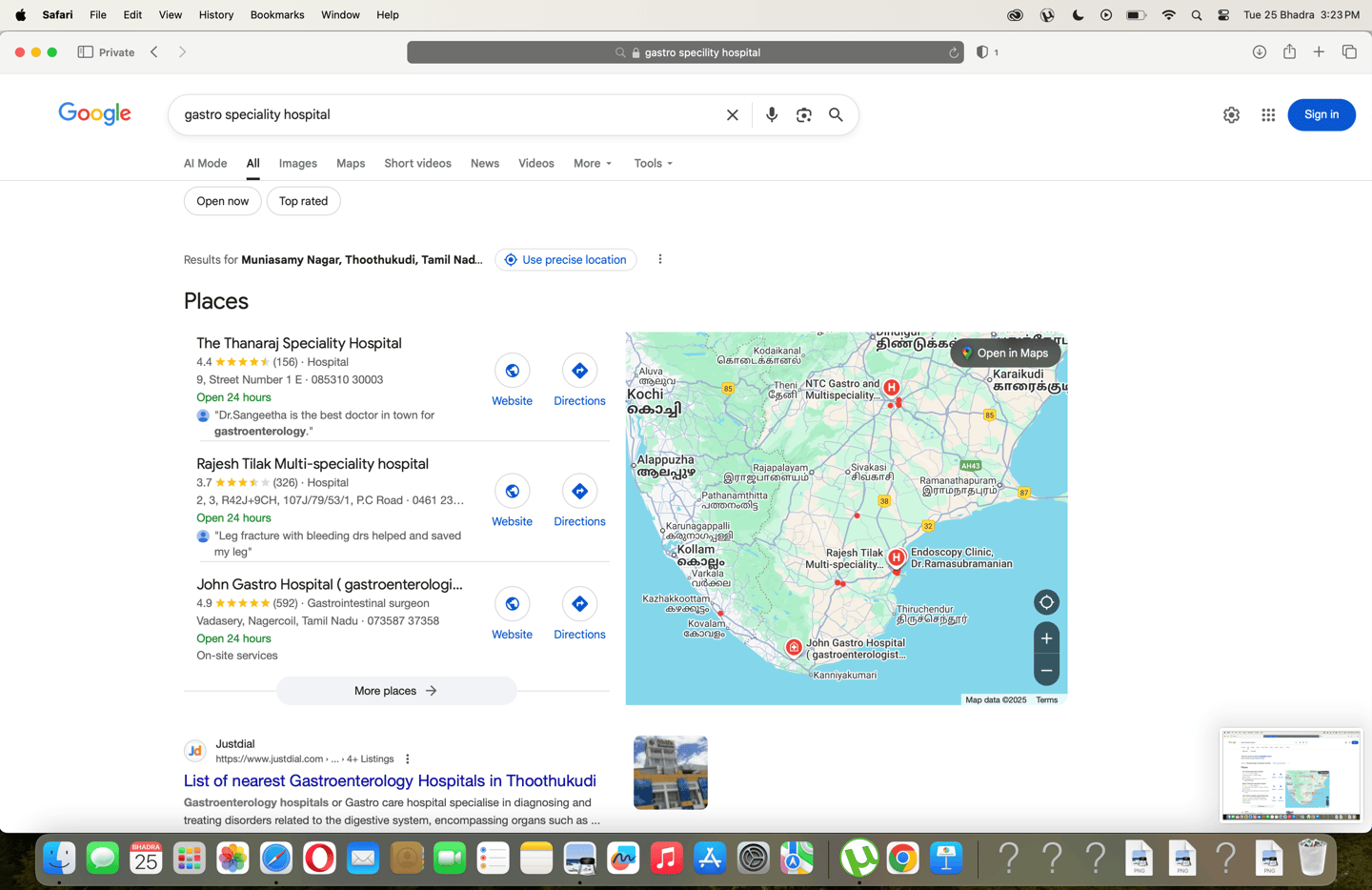Click the NTC Gastro map pin
This screenshot has height=890, width=1372.
891,388
